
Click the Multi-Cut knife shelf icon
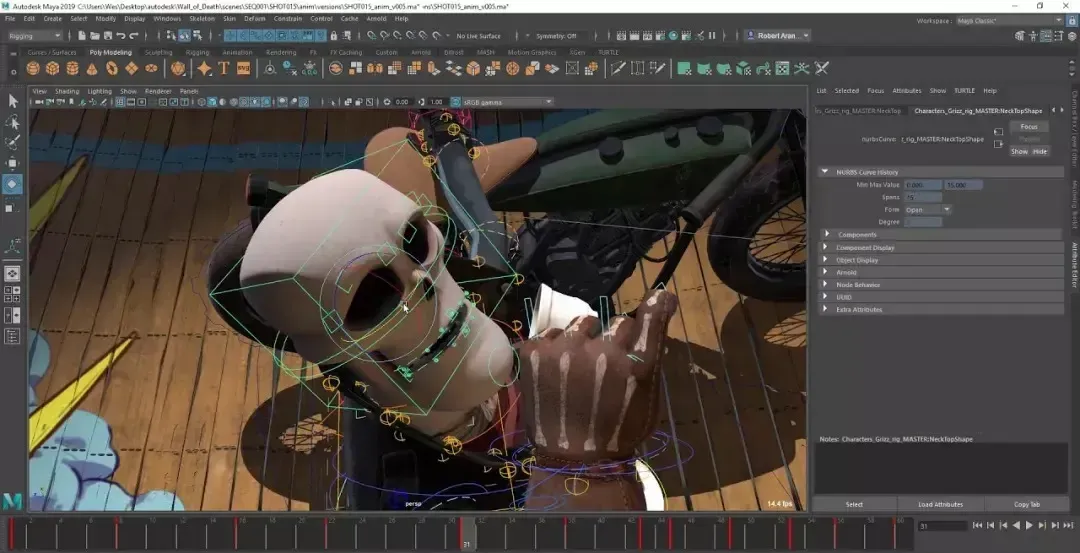point(618,68)
